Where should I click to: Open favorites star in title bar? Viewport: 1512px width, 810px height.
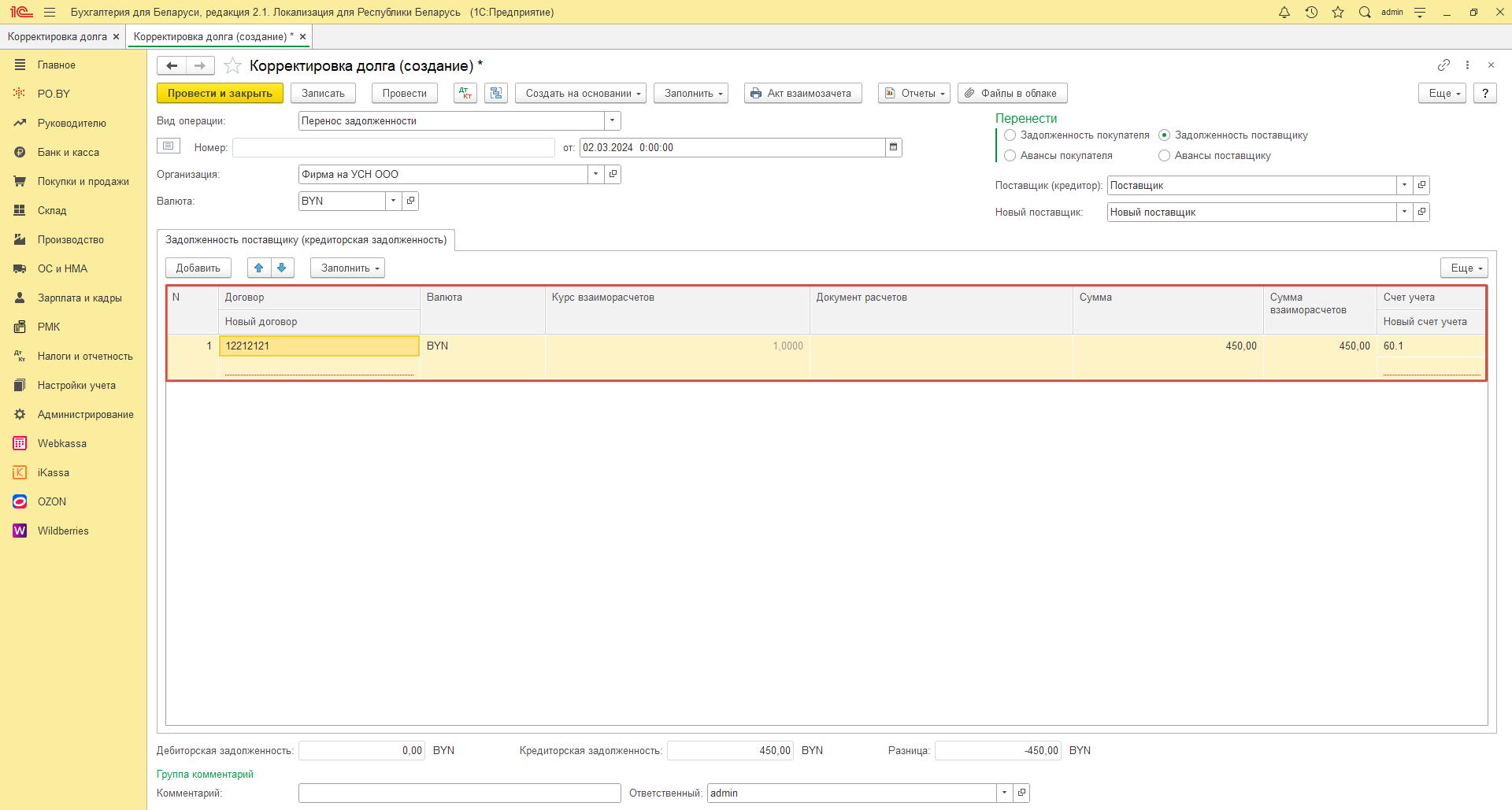pos(1338,12)
